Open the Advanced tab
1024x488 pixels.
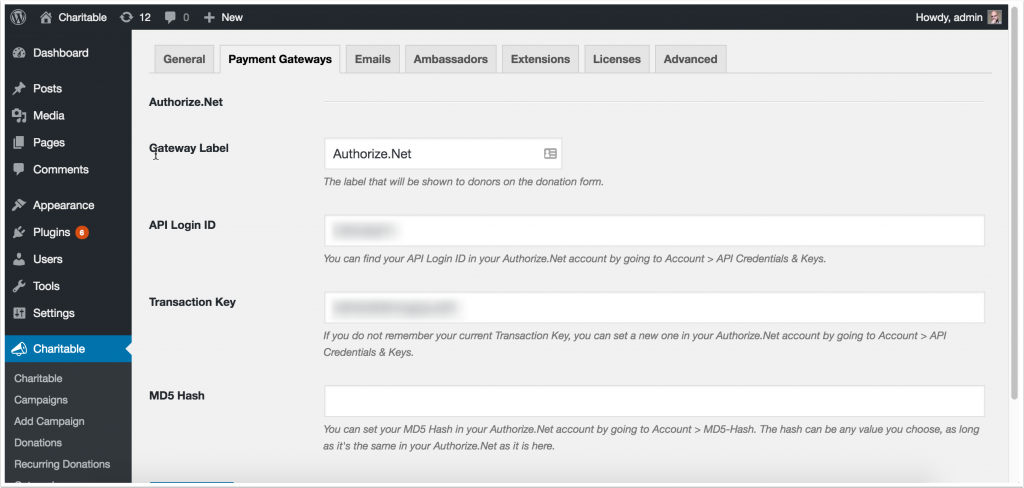(x=690, y=59)
